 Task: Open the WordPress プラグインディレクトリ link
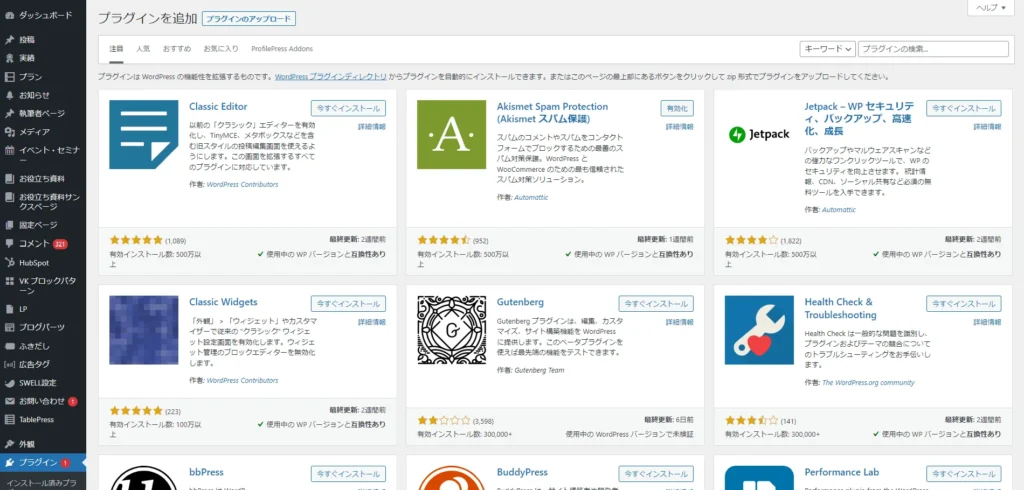tap(331, 76)
